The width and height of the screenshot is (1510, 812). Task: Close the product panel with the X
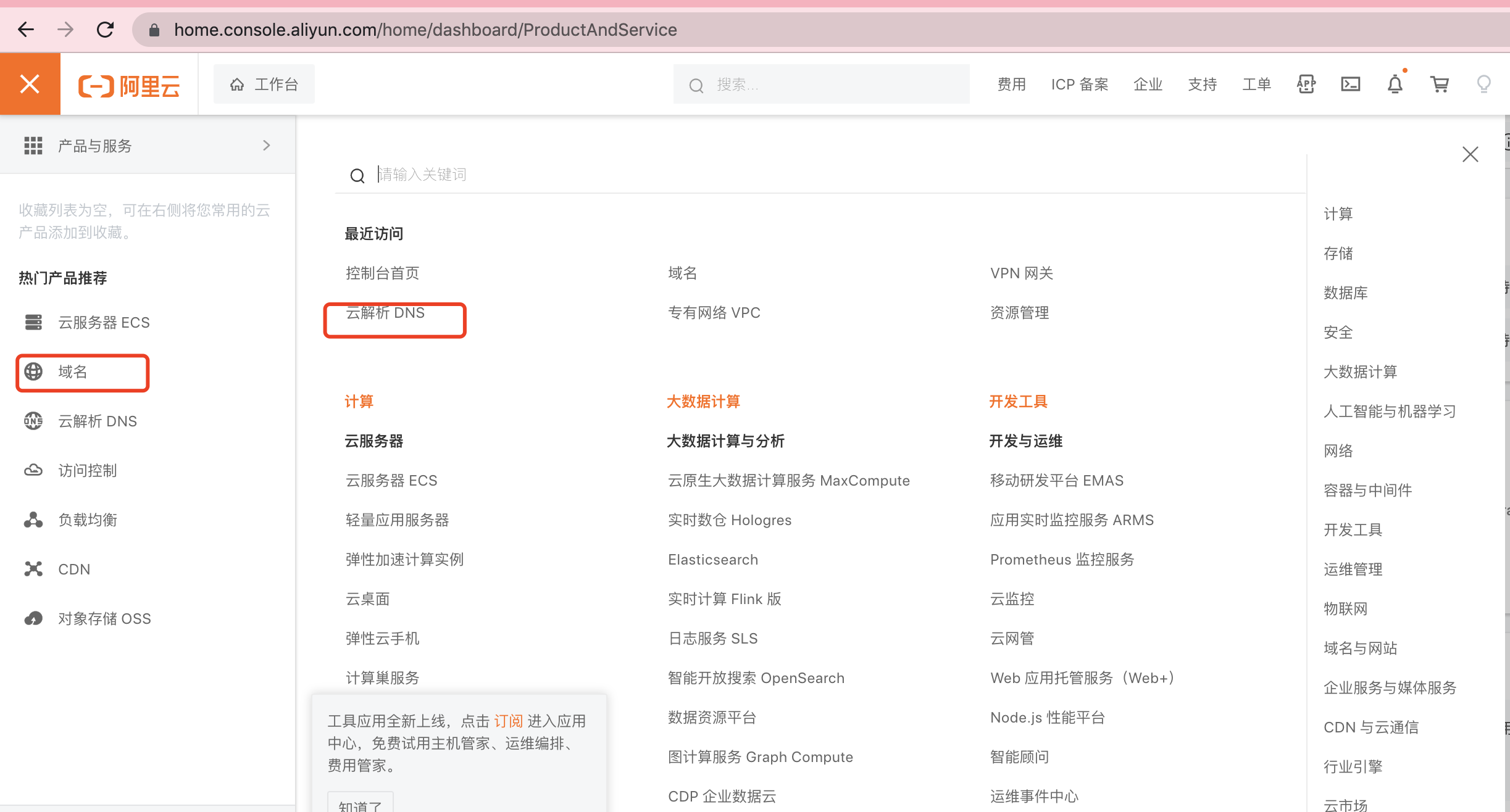1470,154
